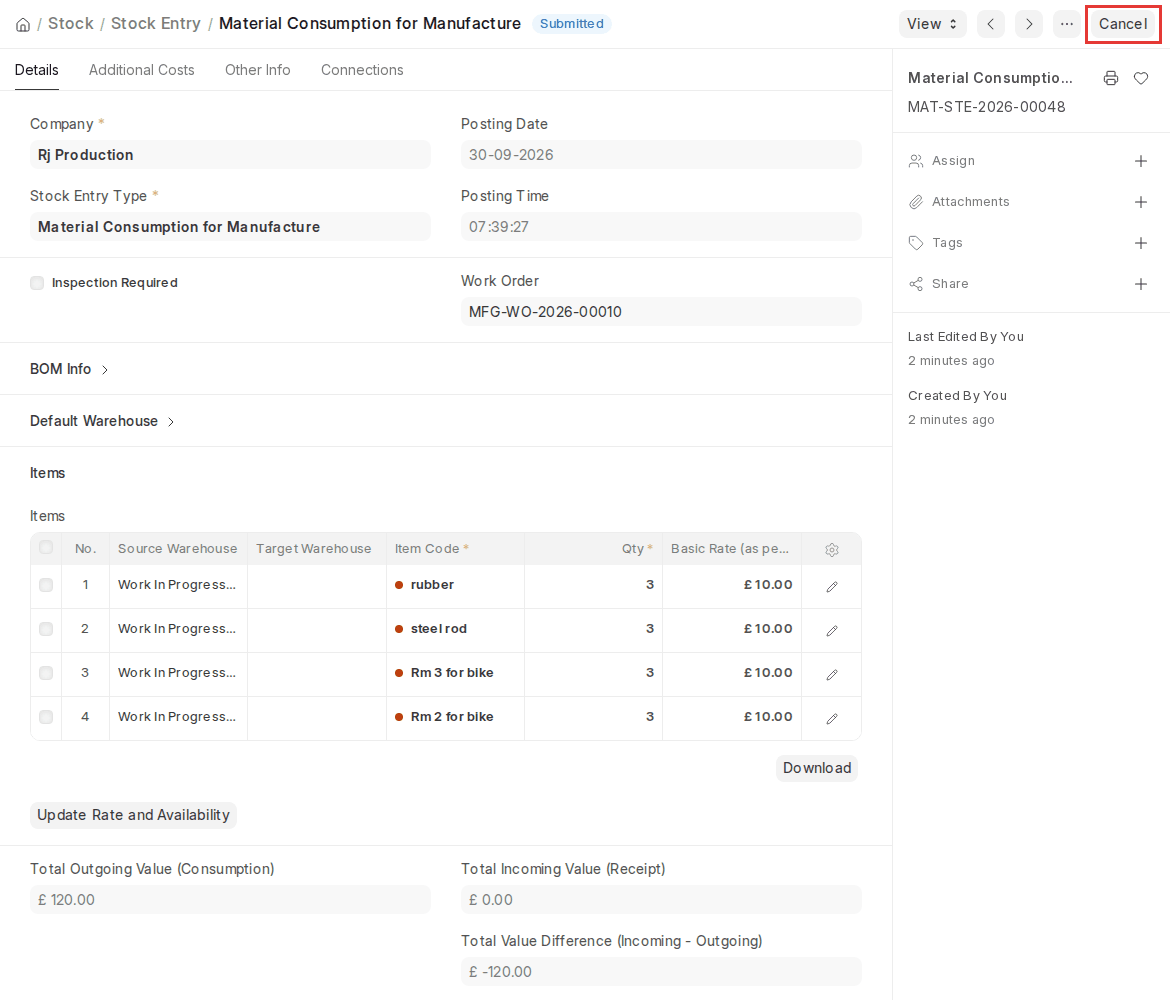Open items table column settings gear

click(x=832, y=550)
